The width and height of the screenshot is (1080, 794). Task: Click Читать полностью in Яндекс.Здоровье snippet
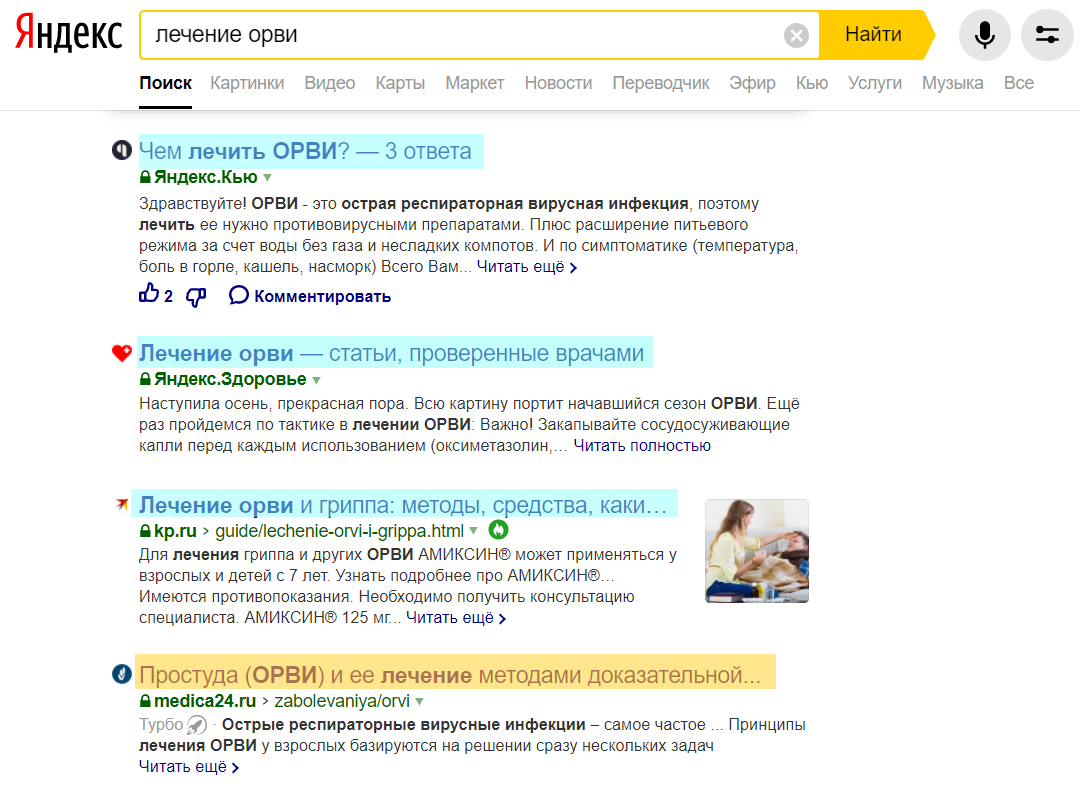tap(642, 446)
